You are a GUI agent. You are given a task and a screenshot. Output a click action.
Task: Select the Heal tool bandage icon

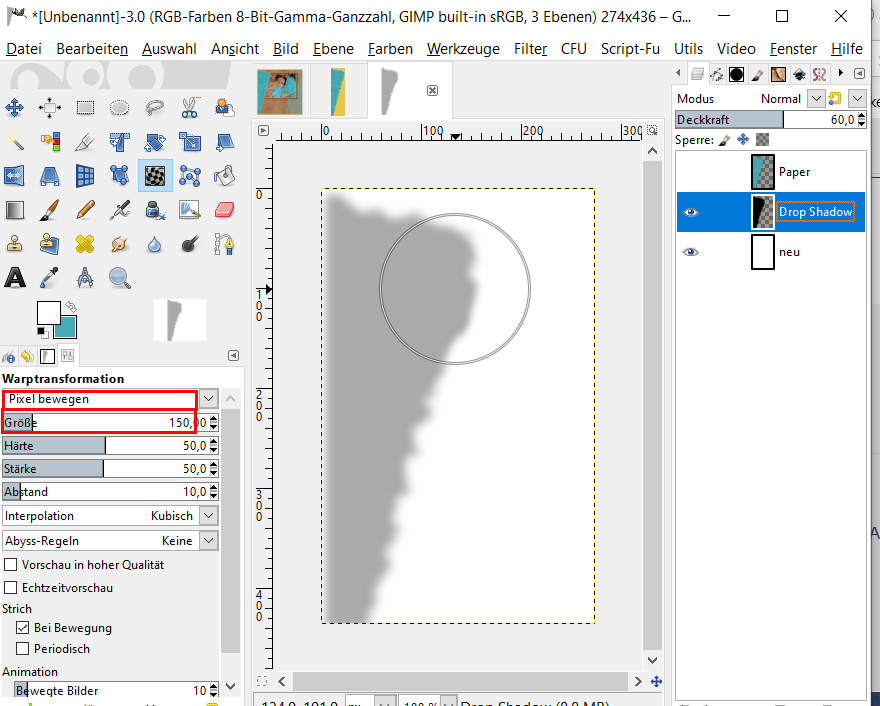85,243
